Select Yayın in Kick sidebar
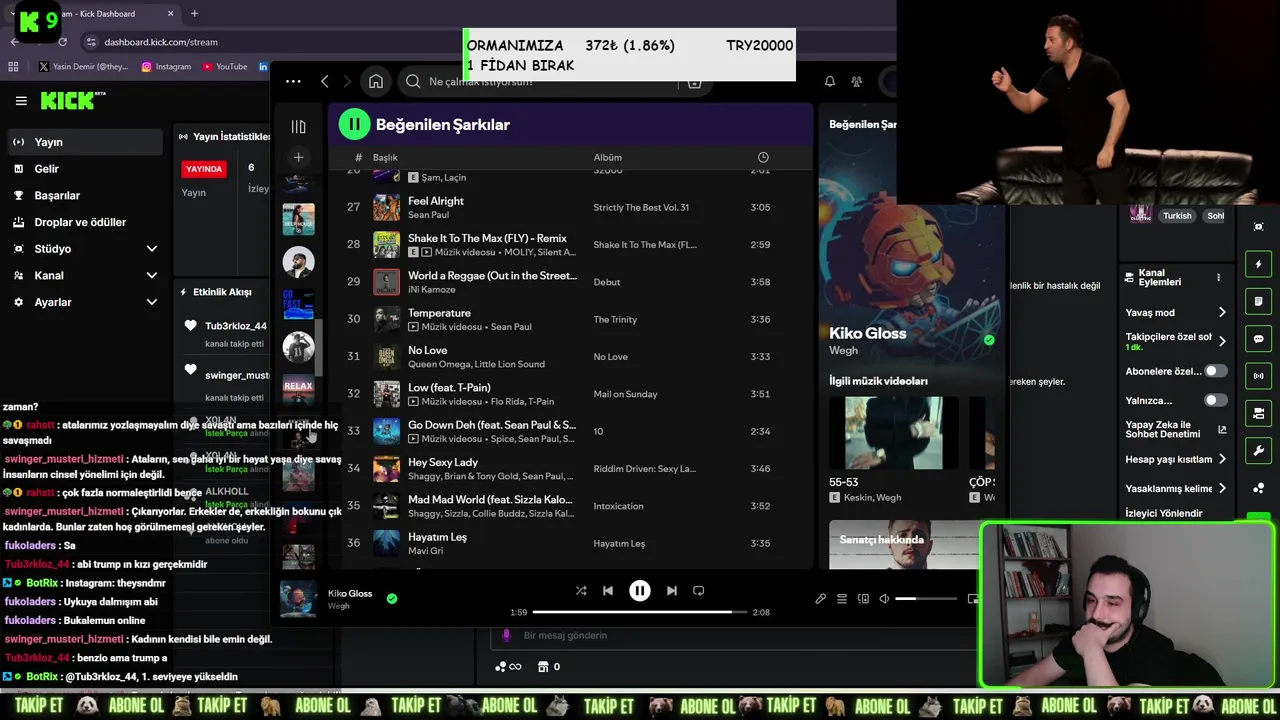1280x720 pixels. pos(84,142)
